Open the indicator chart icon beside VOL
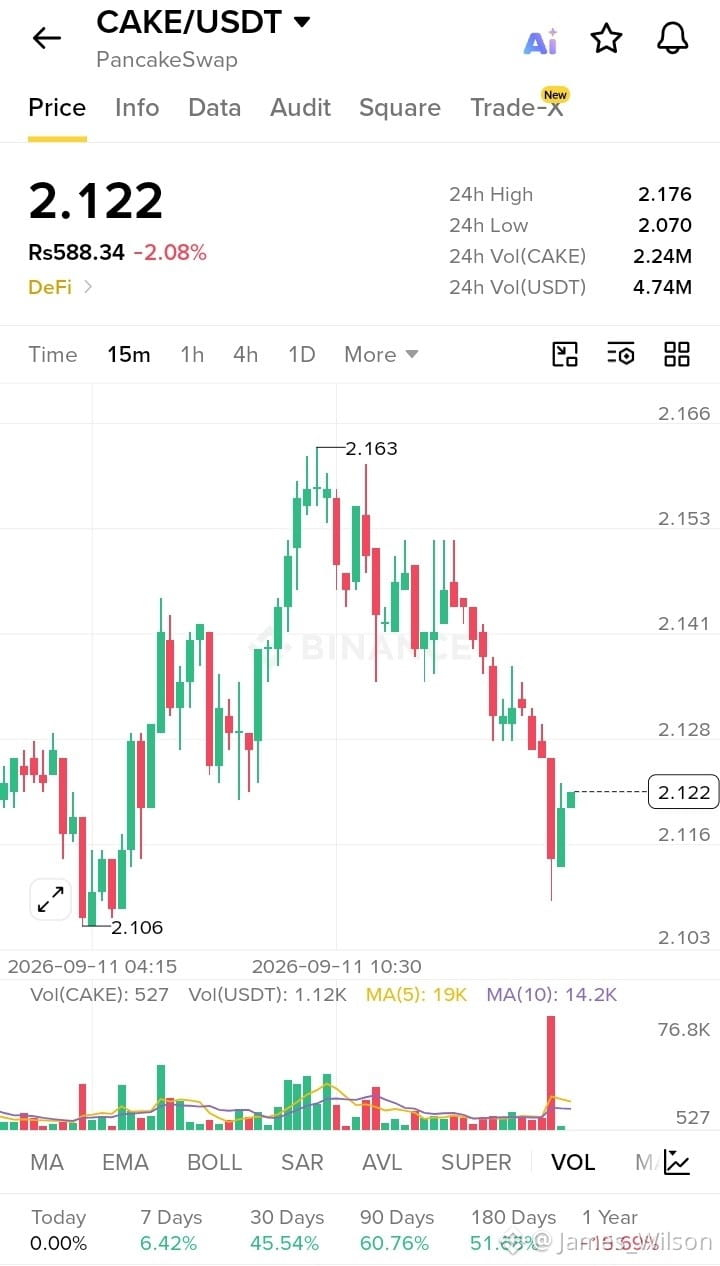Image resolution: width=720 pixels, height=1266 pixels. pyautogui.click(x=677, y=1162)
